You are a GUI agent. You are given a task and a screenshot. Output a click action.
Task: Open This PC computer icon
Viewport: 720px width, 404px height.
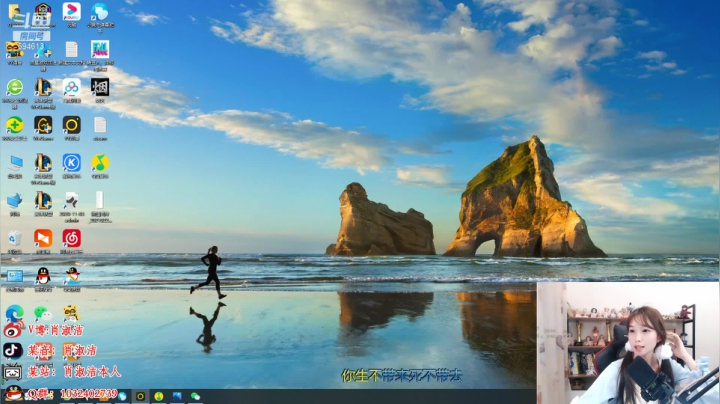pos(14,163)
